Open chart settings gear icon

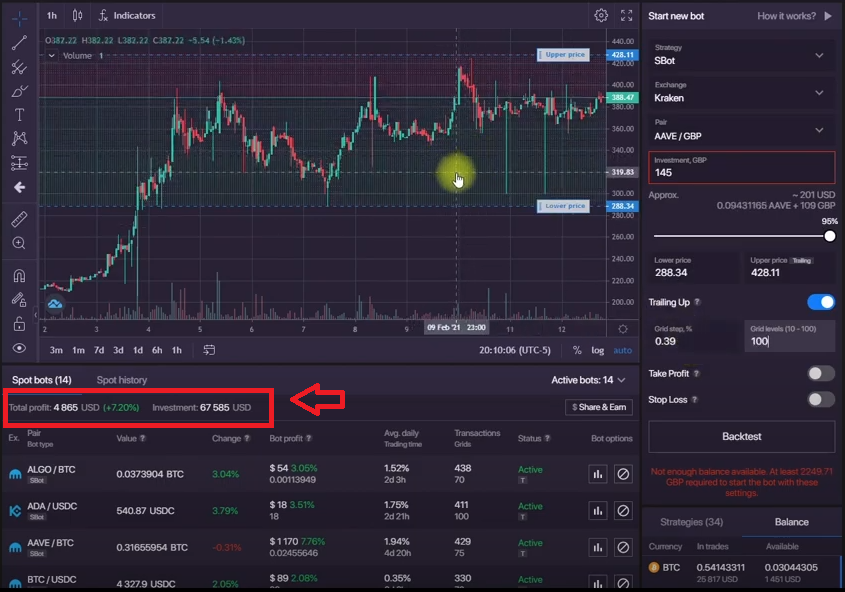coord(601,16)
